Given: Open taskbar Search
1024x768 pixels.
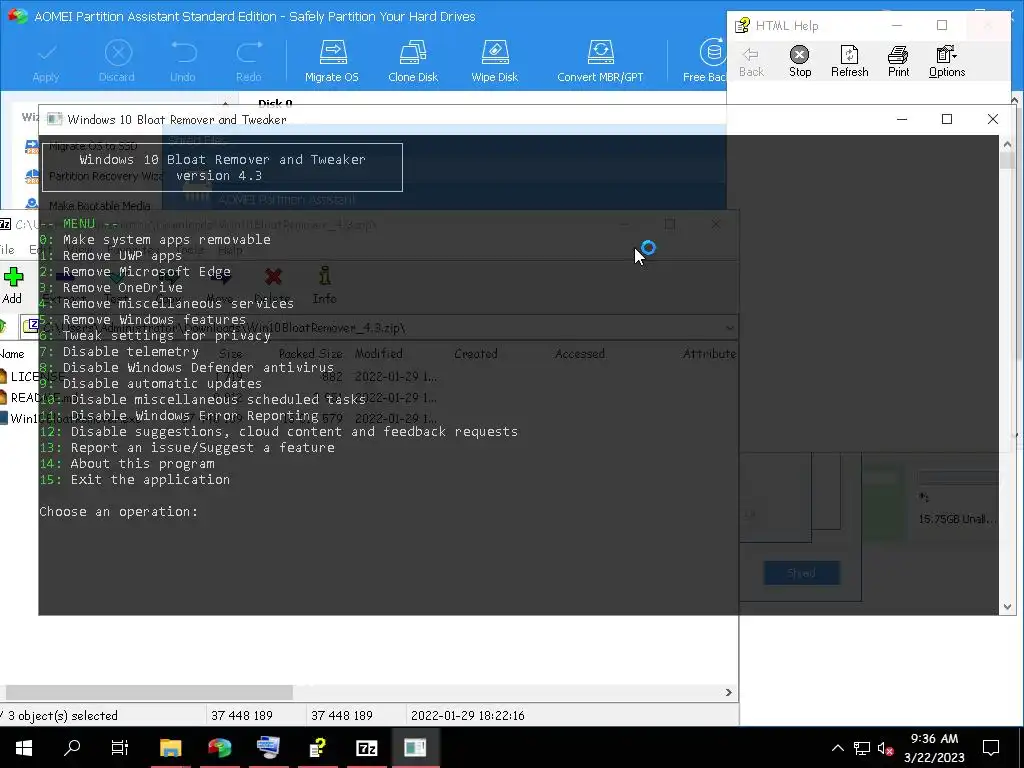Looking at the screenshot, I should click(x=72, y=747).
